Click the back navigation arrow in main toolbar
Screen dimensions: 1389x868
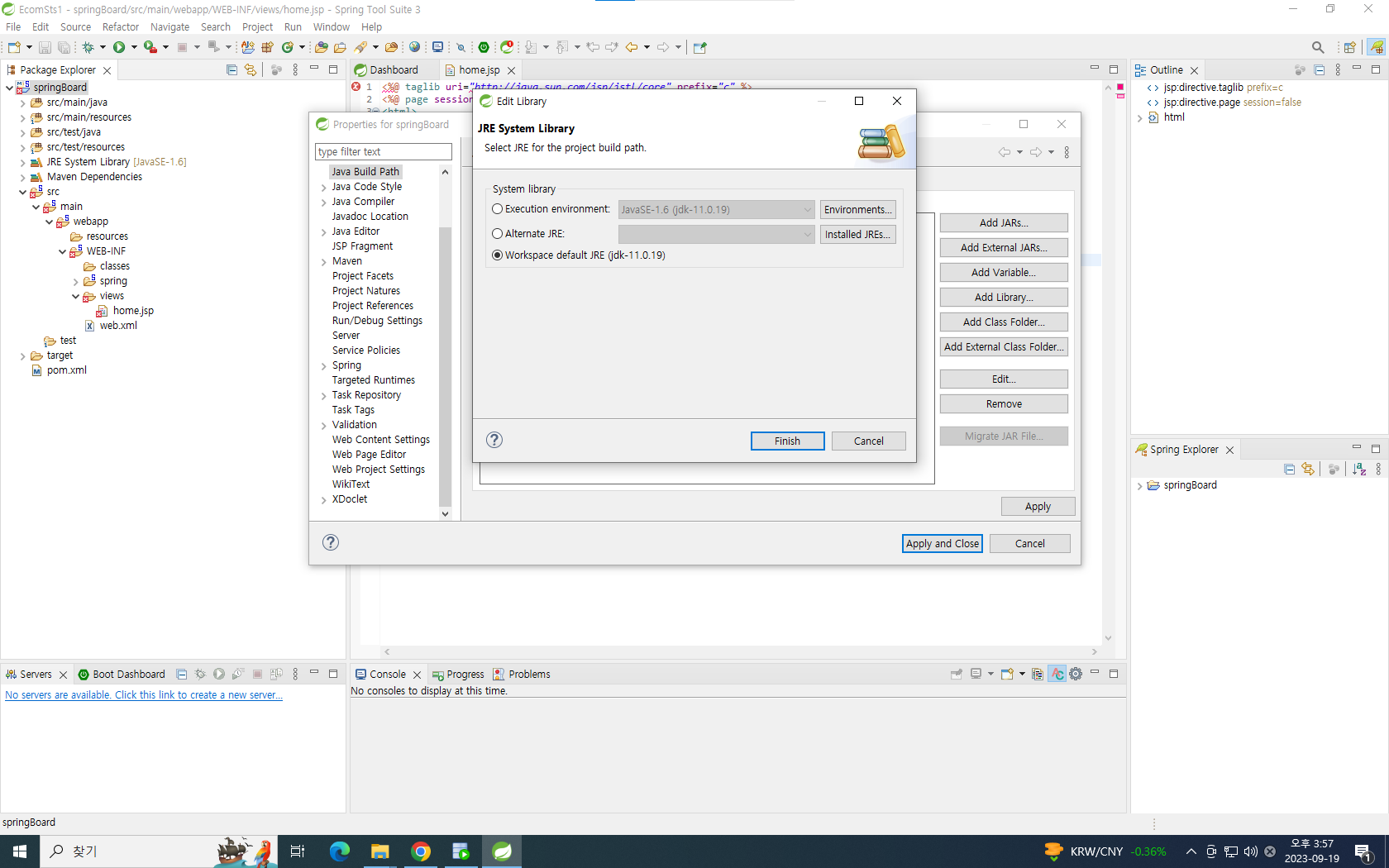coord(632,47)
